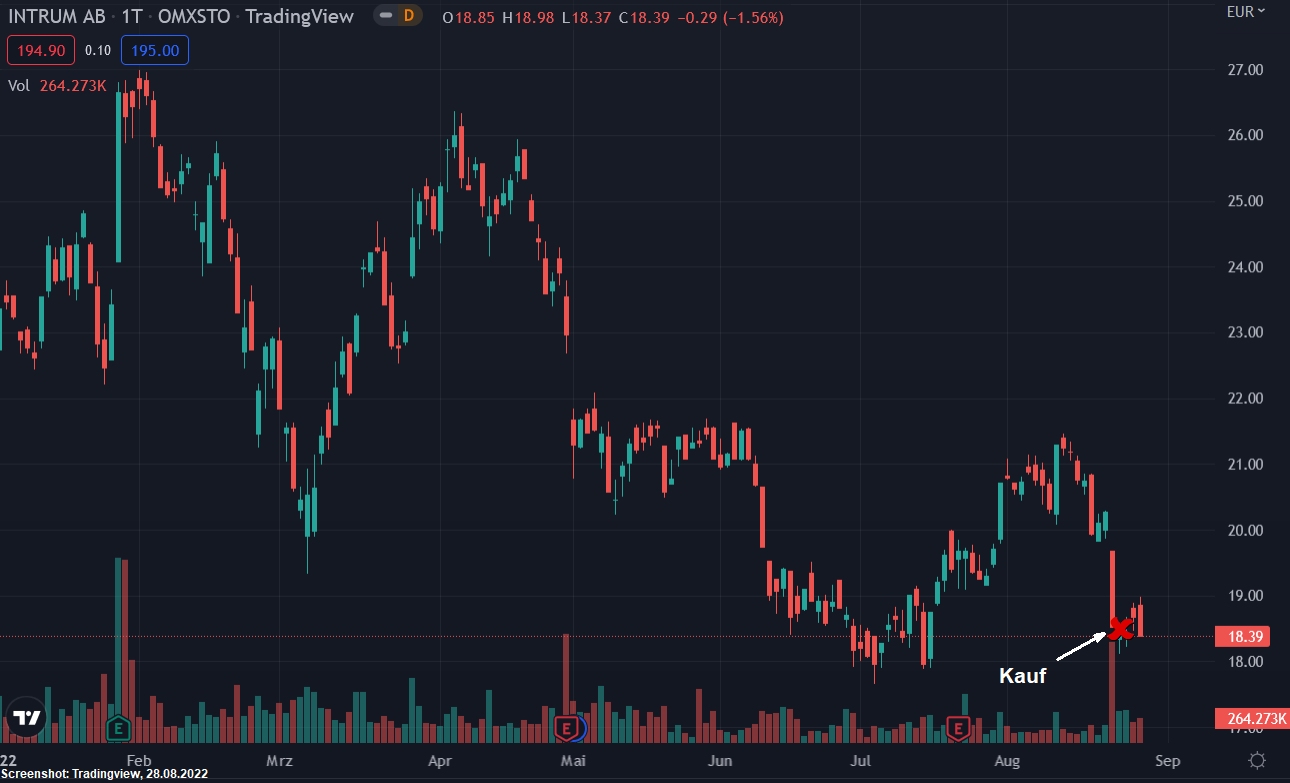The image size is (1290, 783).
Task: Click the 18.00 price axis label
Action: click(x=1246, y=661)
